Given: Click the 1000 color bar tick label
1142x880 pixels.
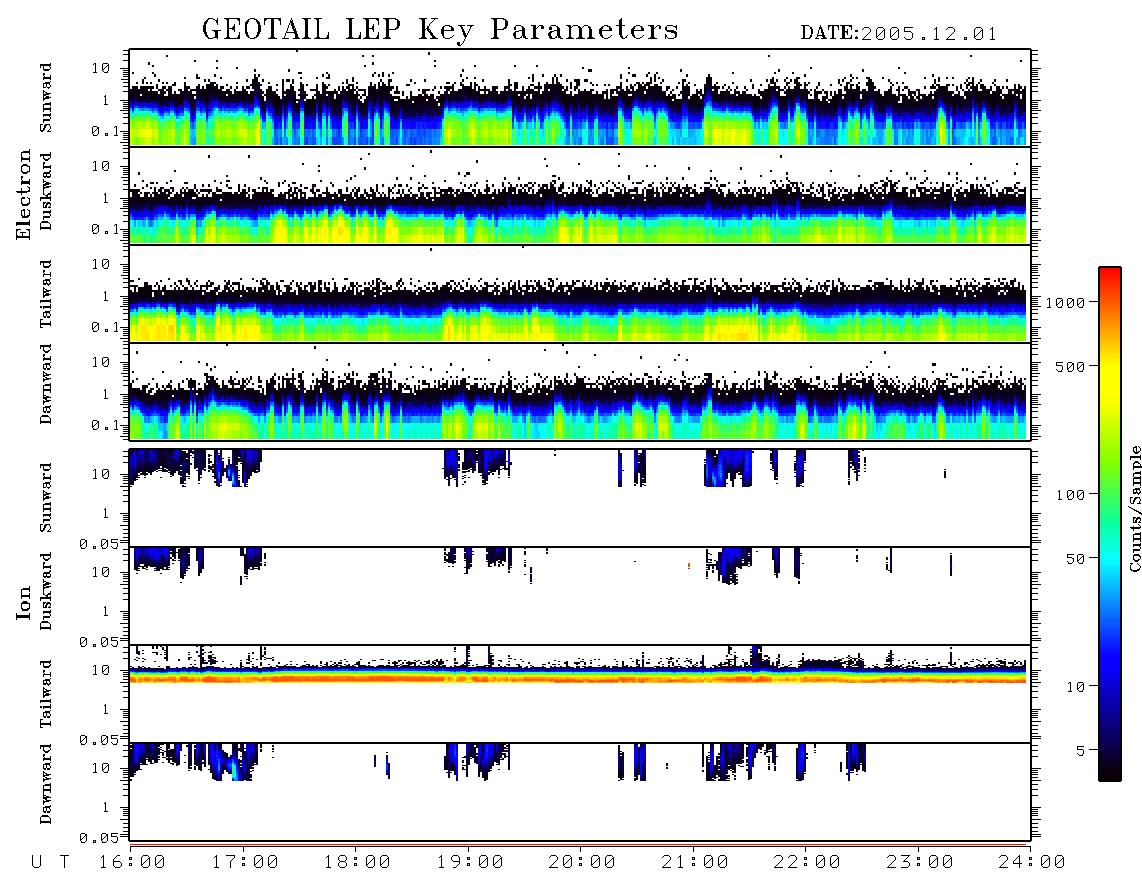Looking at the screenshot, I should 1065,303.
